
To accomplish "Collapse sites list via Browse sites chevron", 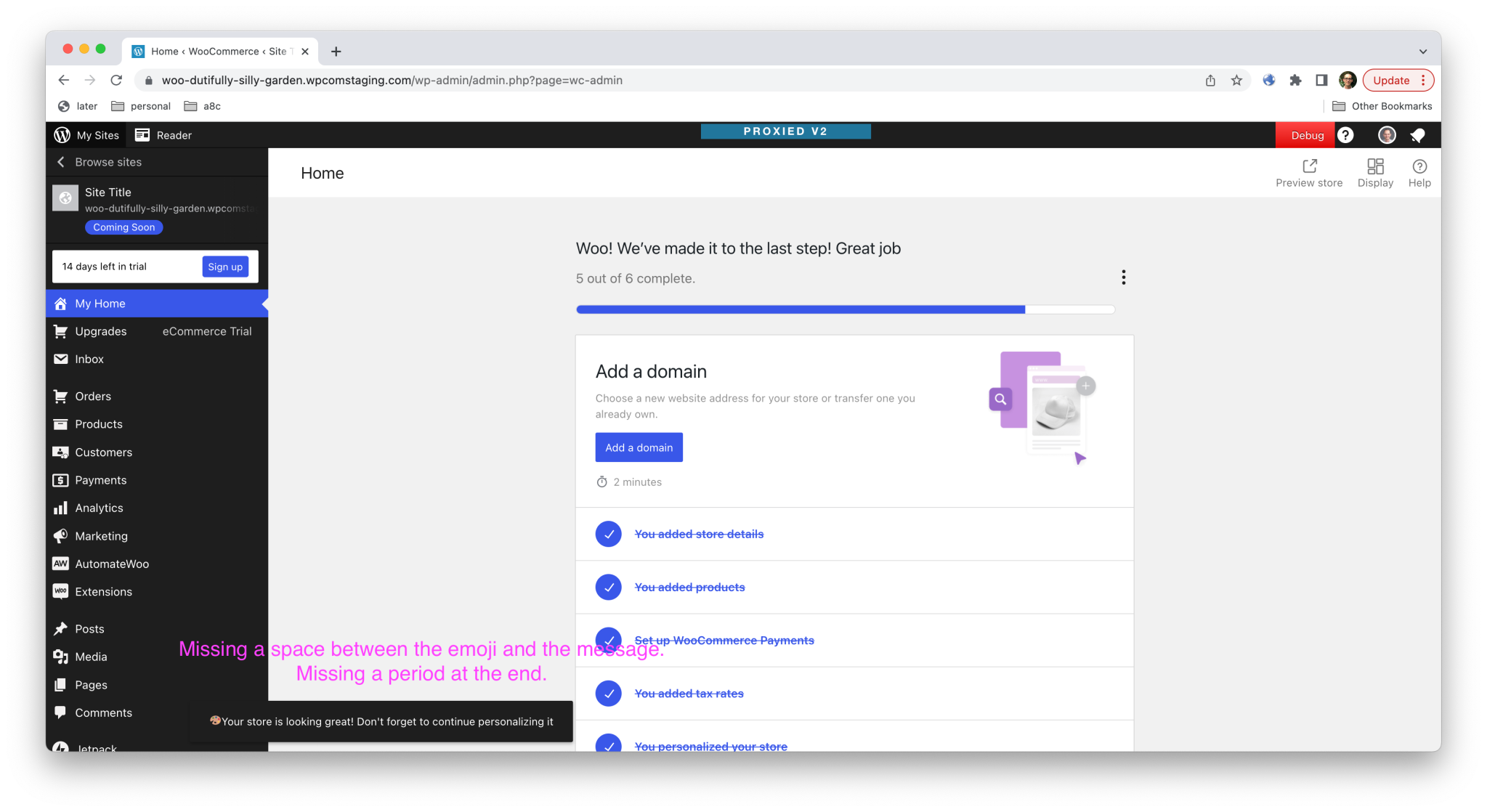I will point(61,162).
